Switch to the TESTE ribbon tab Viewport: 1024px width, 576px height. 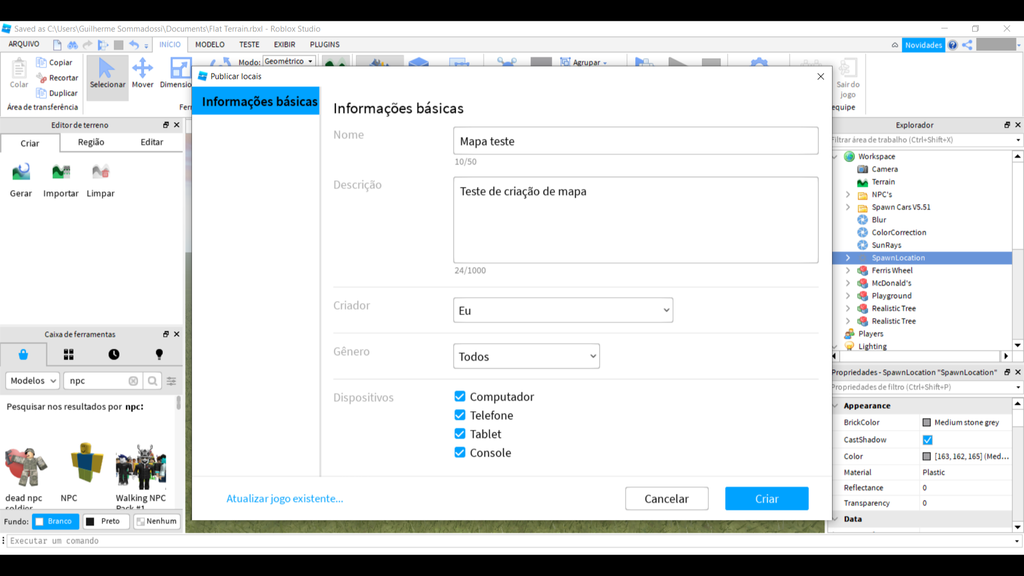(249, 44)
